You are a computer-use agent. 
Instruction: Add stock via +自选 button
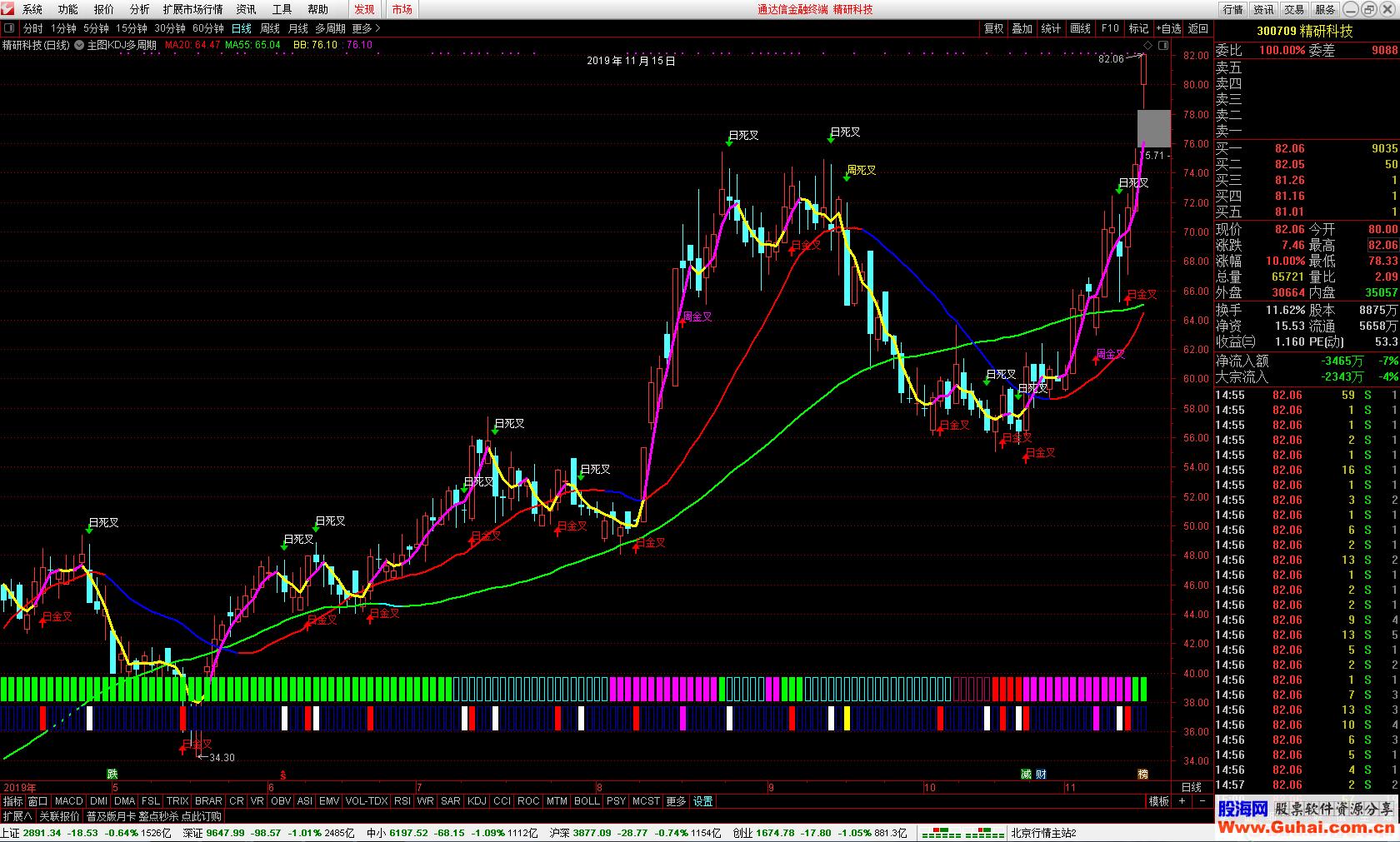1168,28
